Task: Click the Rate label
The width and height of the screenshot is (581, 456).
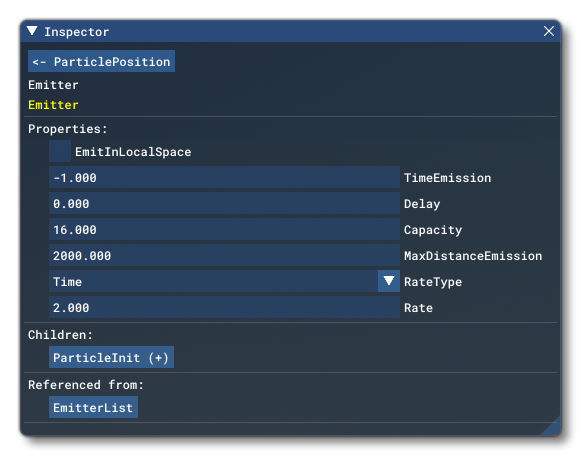Action: pos(419,308)
